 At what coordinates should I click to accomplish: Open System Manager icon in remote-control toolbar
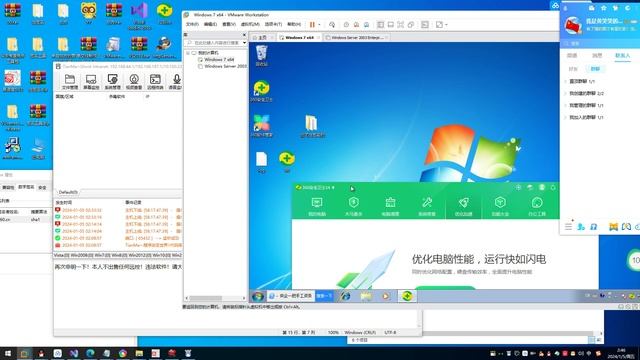pos(113,82)
